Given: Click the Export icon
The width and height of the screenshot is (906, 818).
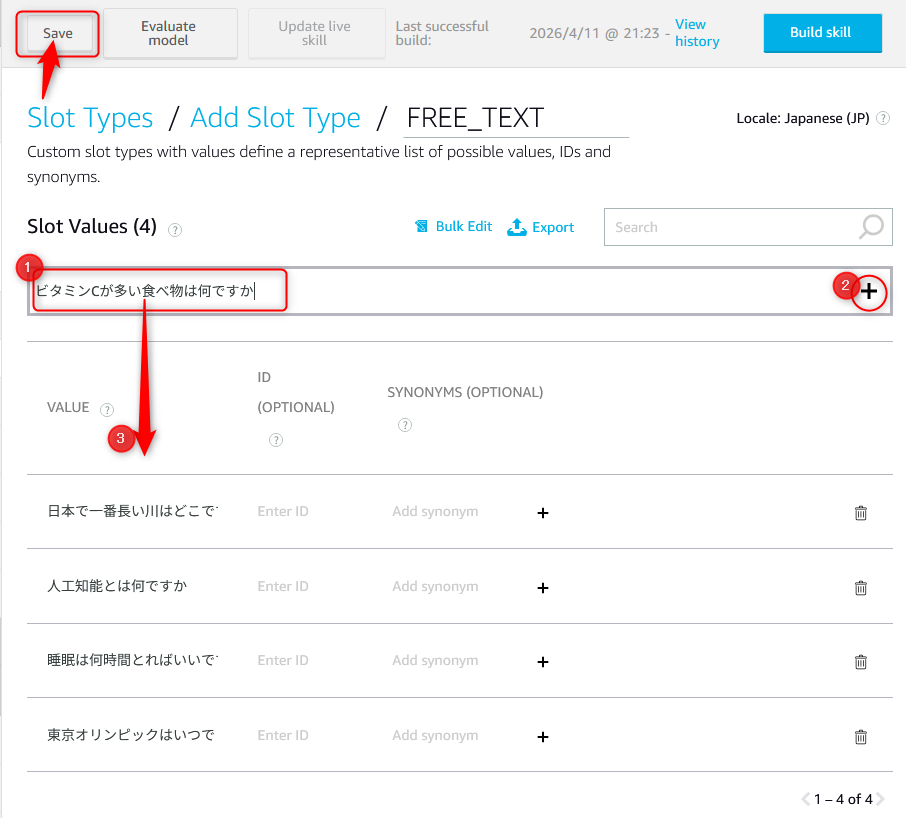Looking at the screenshot, I should [x=517, y=227].
